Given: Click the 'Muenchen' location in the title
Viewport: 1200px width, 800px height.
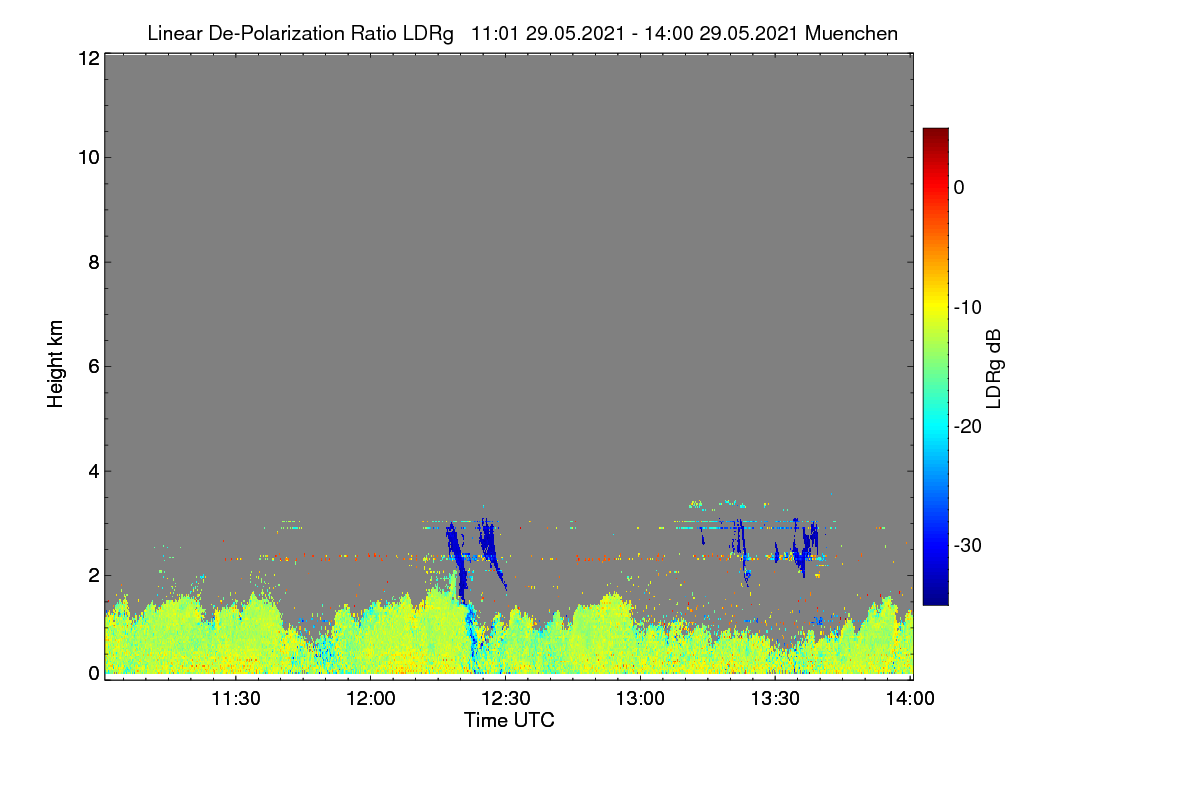Looking at the screenshot, I should click(851, 34).
